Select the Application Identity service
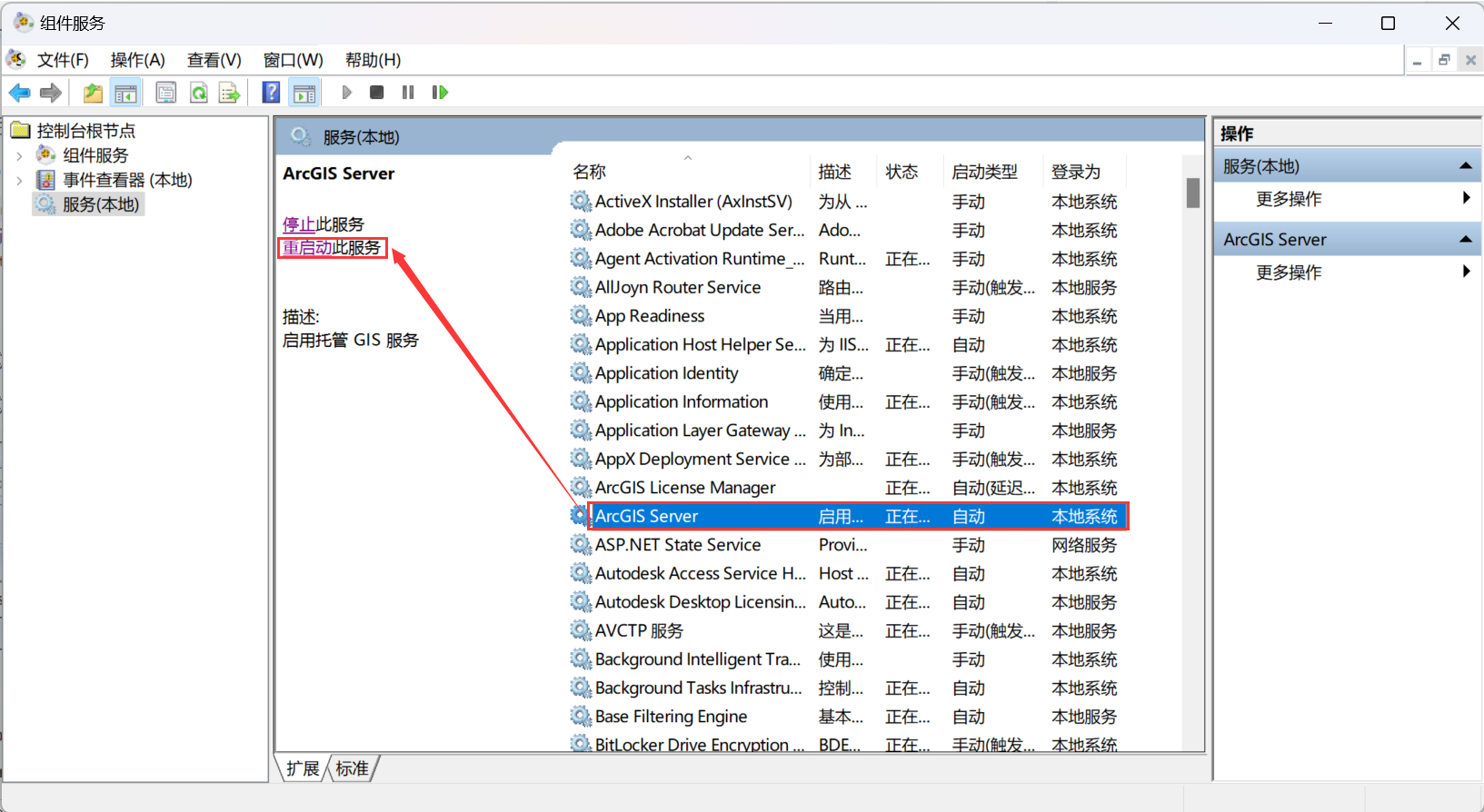The width and height of the screenshot is (1484, 812). pyautogui.click(x=847, y=373)
